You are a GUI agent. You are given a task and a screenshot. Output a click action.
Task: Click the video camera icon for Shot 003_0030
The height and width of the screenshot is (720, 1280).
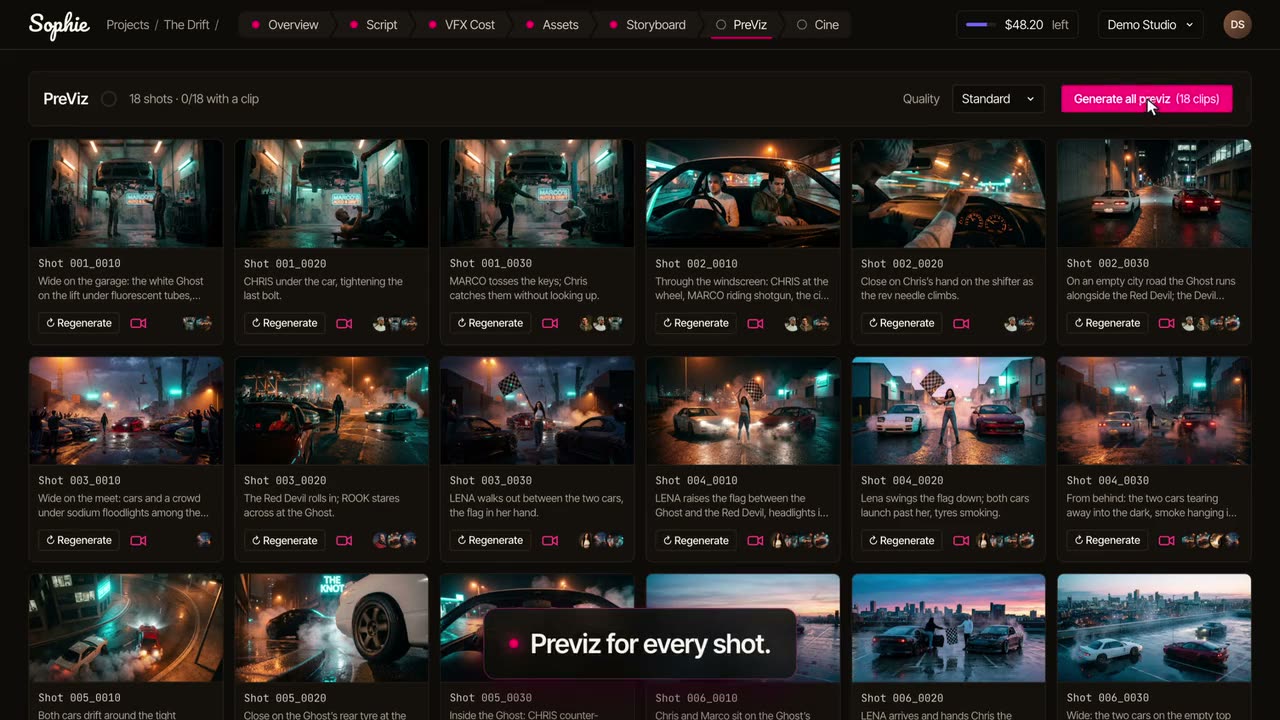tap(550, 540)
